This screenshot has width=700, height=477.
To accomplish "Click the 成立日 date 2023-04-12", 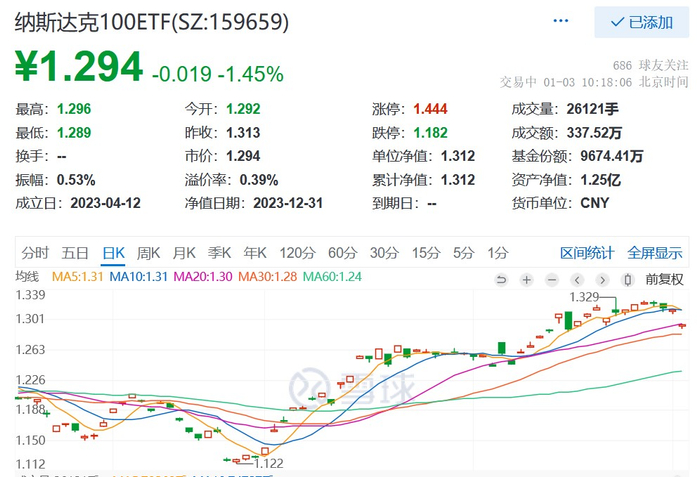I will point(105,204).
